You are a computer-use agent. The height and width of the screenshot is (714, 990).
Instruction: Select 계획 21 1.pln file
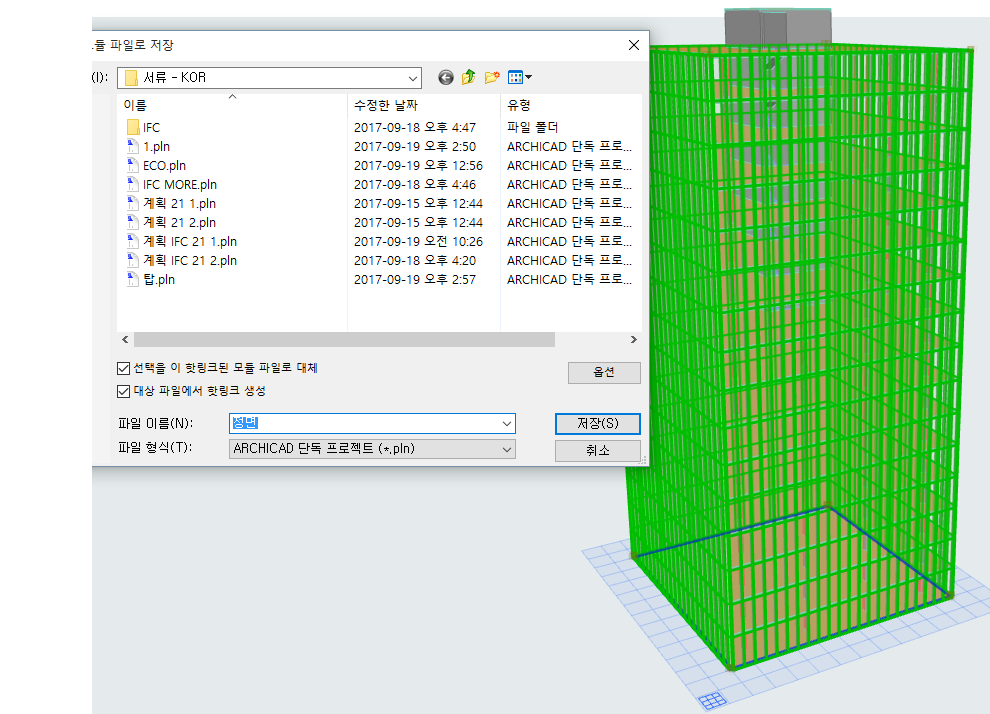coord(171,203)
